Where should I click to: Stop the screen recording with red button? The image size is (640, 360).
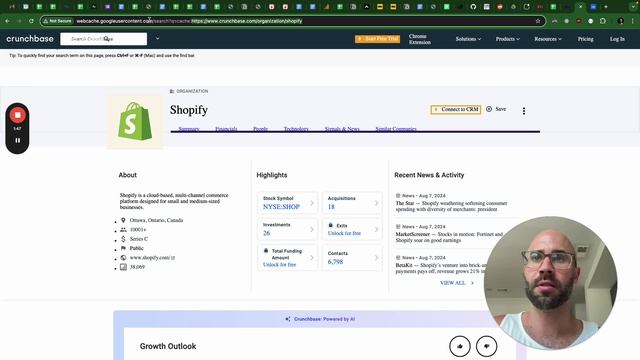coord(17,115)
